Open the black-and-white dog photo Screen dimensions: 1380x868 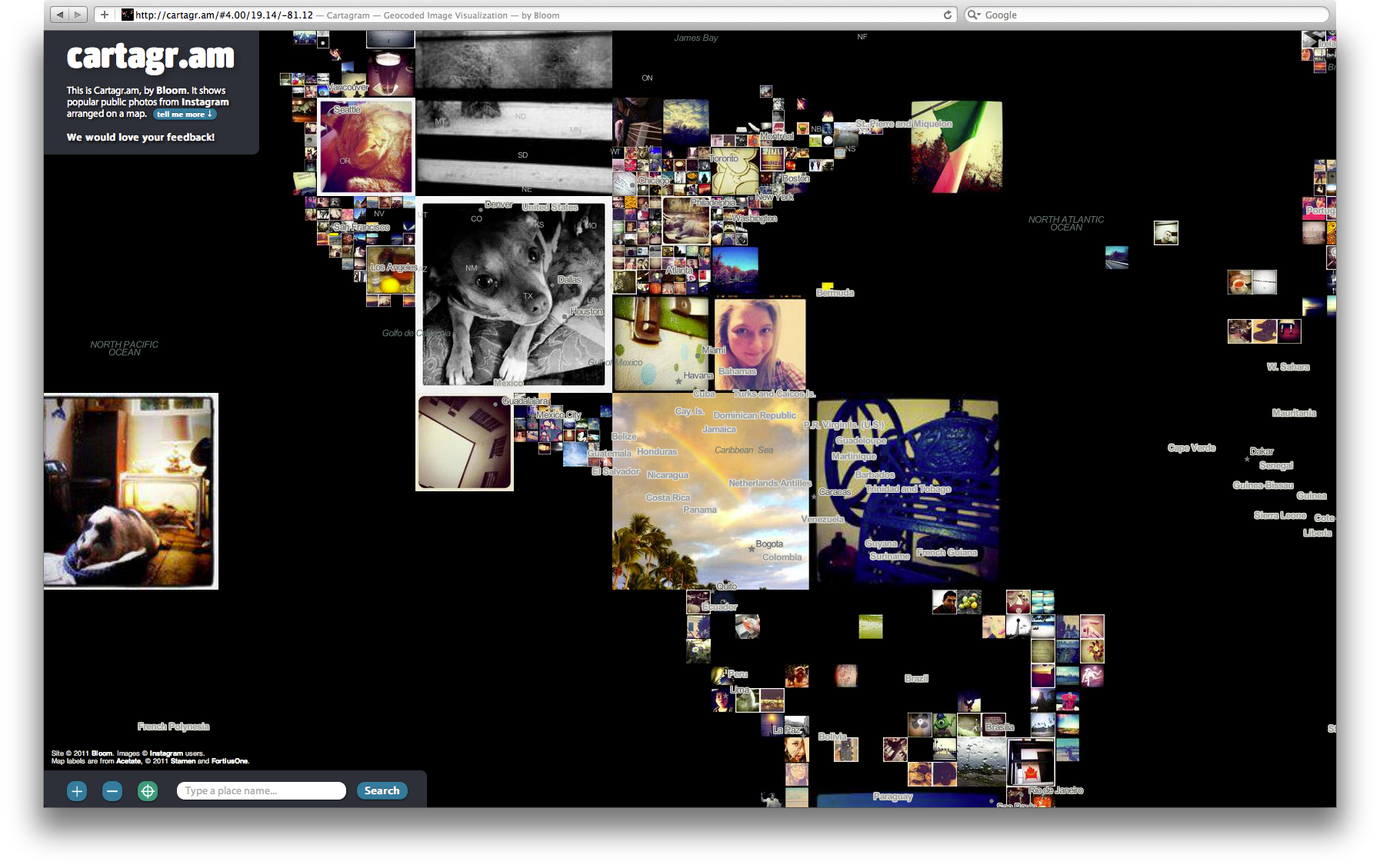click(x=514, y=296)
